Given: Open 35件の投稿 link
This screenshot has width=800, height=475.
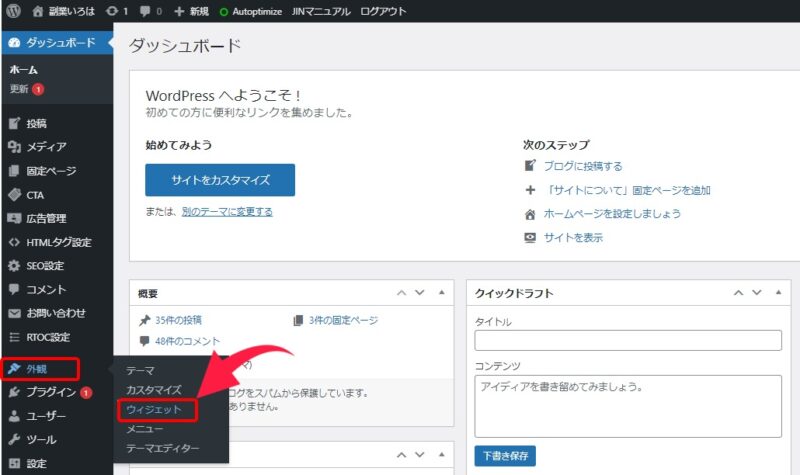Looking at the screenshot, I should coord(178,320).
